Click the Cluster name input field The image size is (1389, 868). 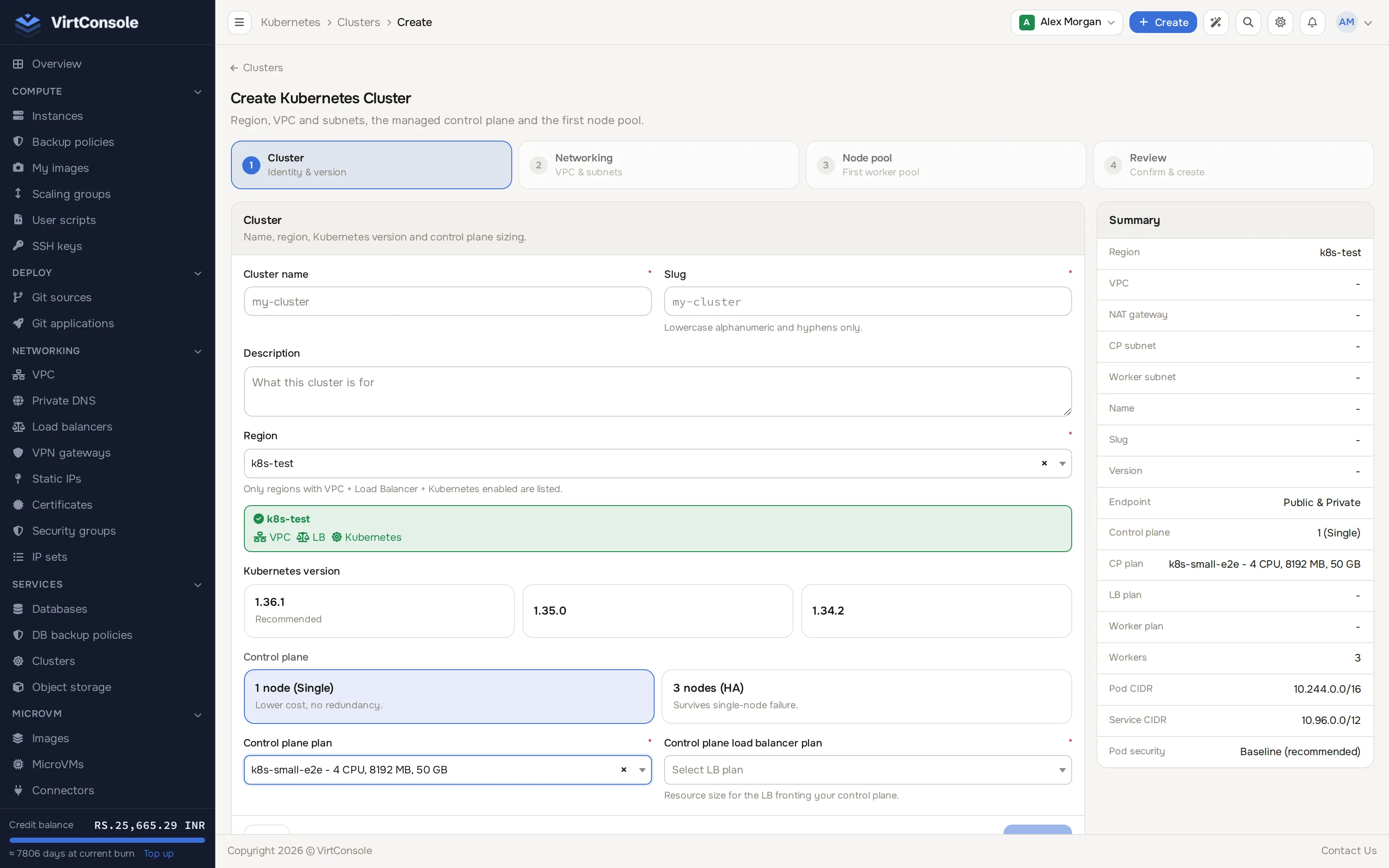point(448,301)
